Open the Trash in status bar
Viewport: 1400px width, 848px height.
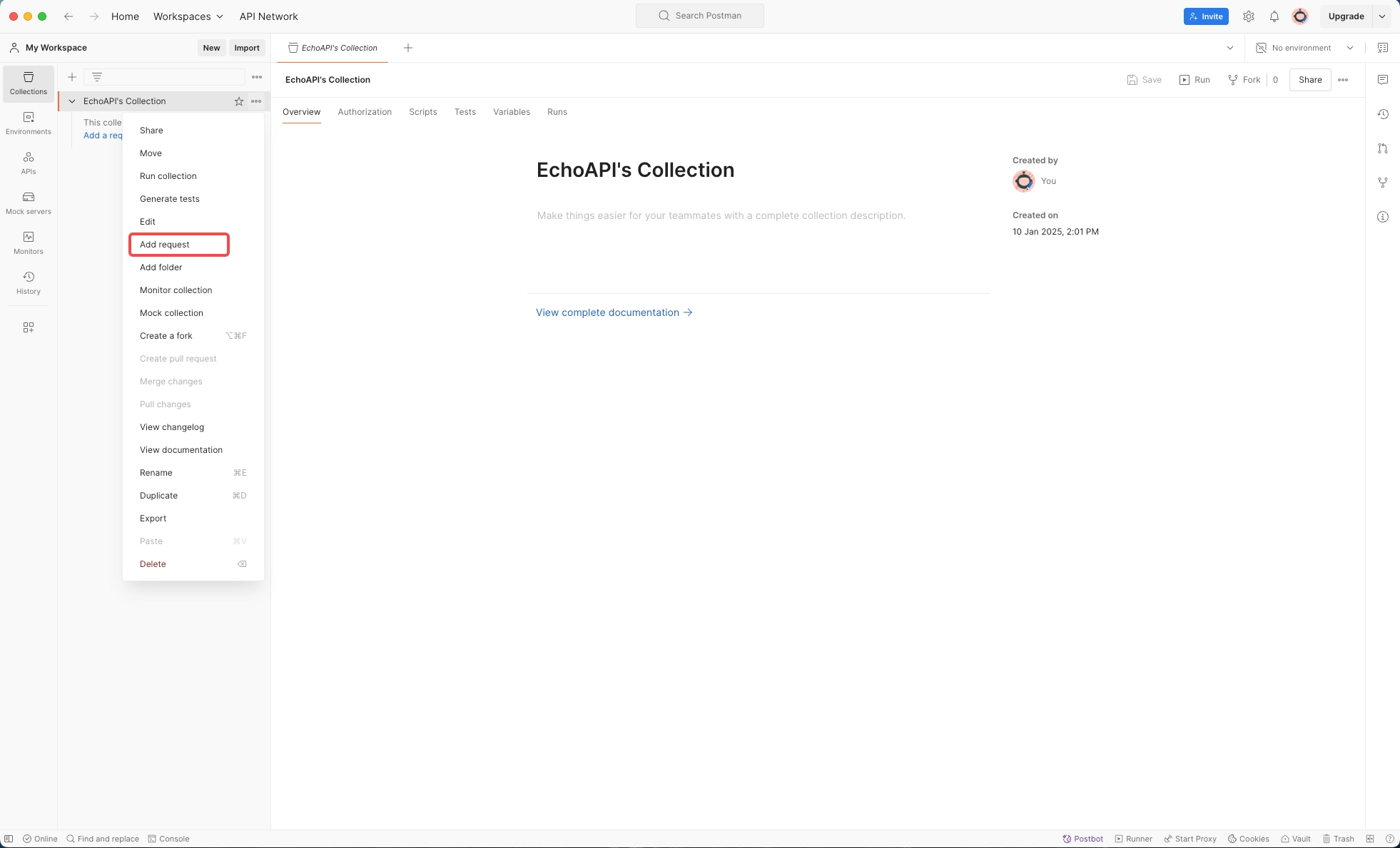(x=1338, y=839)
